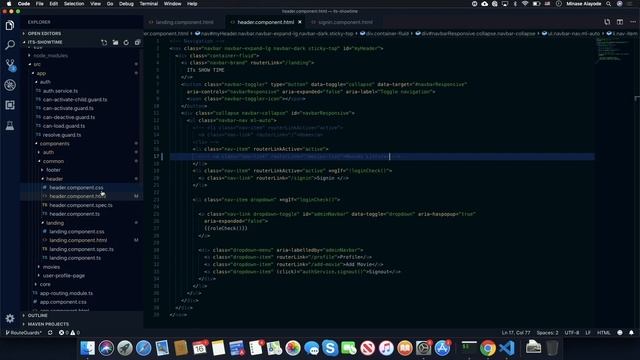Click HTML language mode in status bar

[603, 333]
